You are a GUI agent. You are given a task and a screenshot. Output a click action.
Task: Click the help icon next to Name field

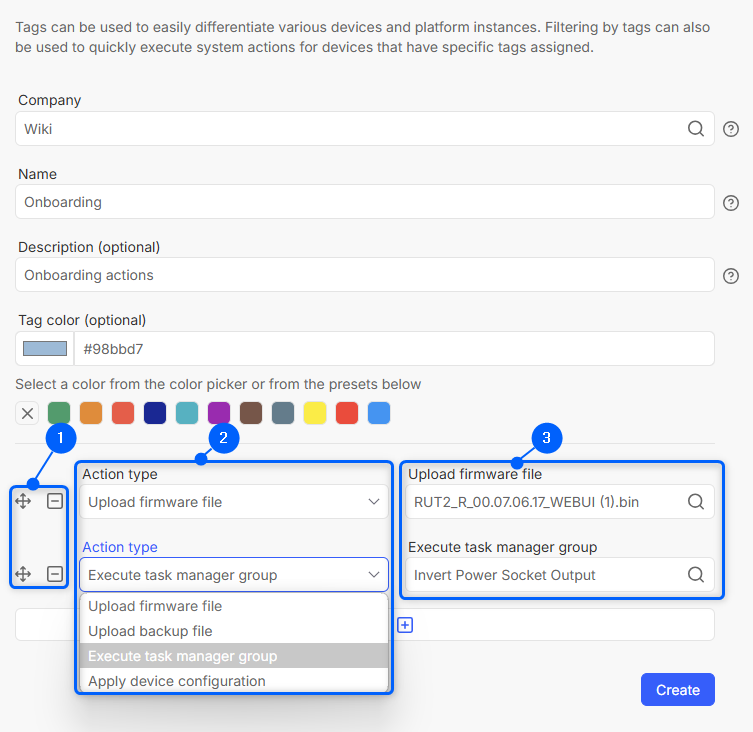(x=731, y=203)
